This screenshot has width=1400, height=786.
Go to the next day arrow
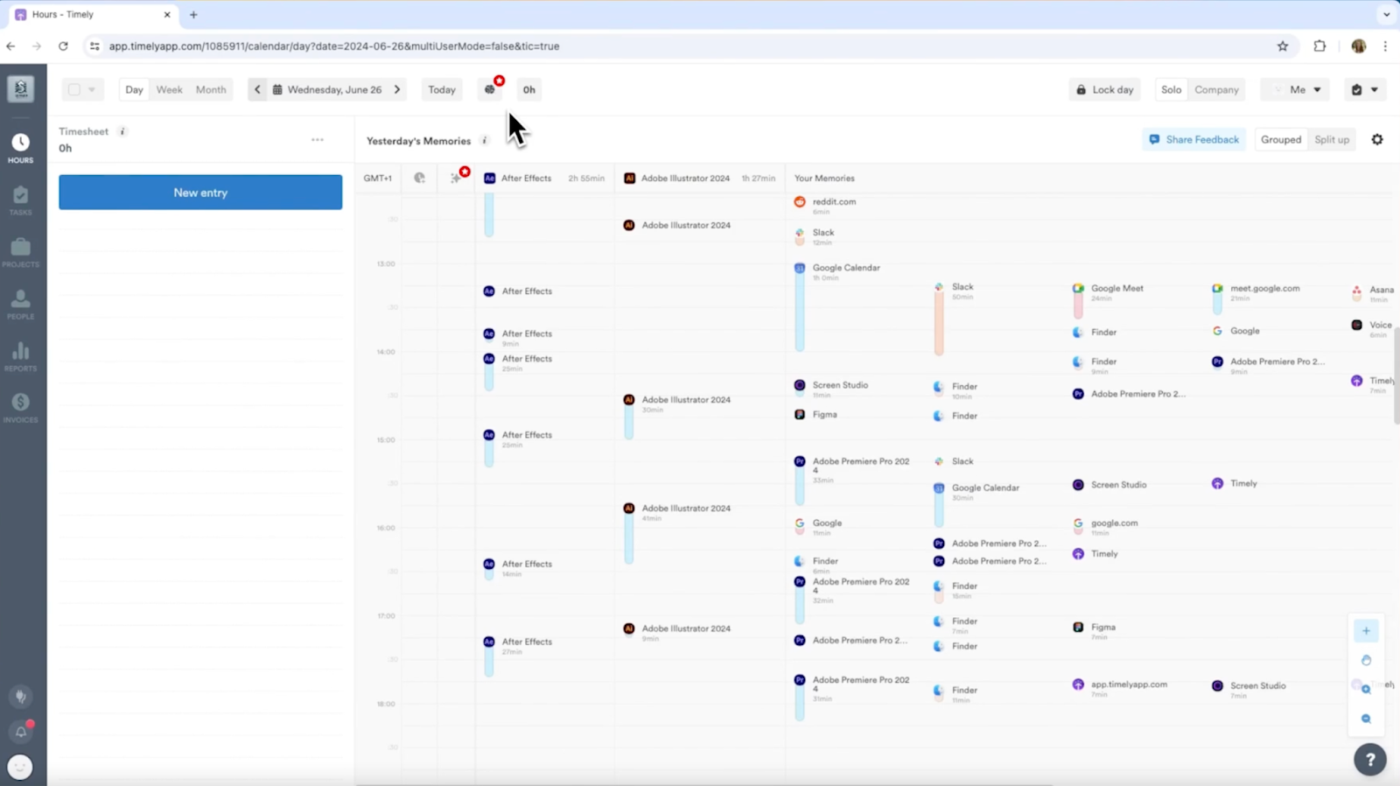coord(397,90)
